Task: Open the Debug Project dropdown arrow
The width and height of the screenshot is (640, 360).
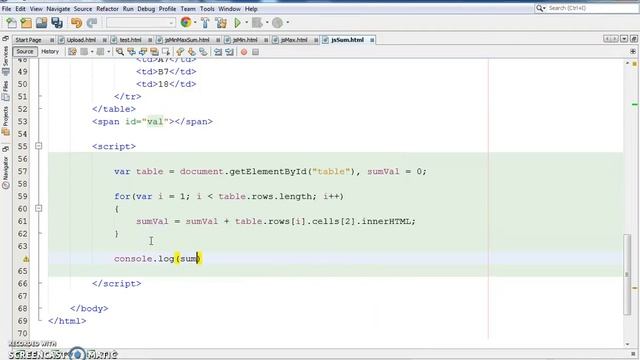Action: point(267,22)
